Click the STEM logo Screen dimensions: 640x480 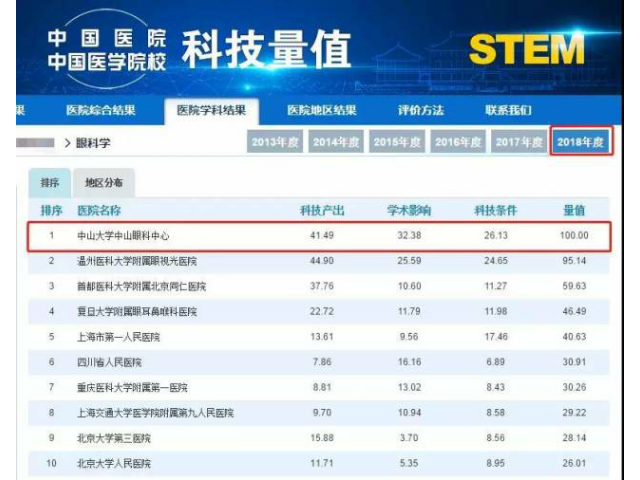(x=527, y=49)
